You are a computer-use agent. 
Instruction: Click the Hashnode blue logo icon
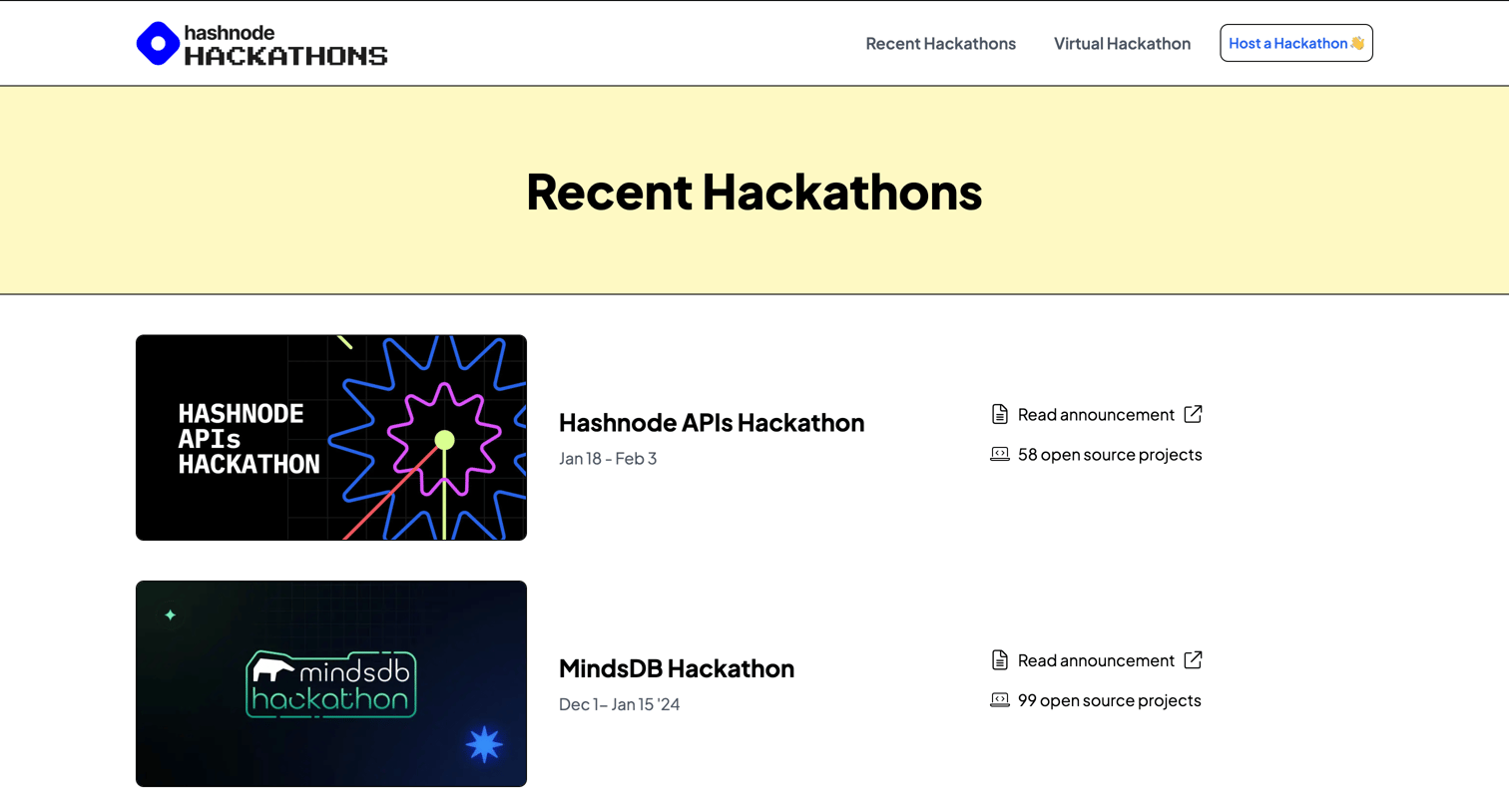158,44
